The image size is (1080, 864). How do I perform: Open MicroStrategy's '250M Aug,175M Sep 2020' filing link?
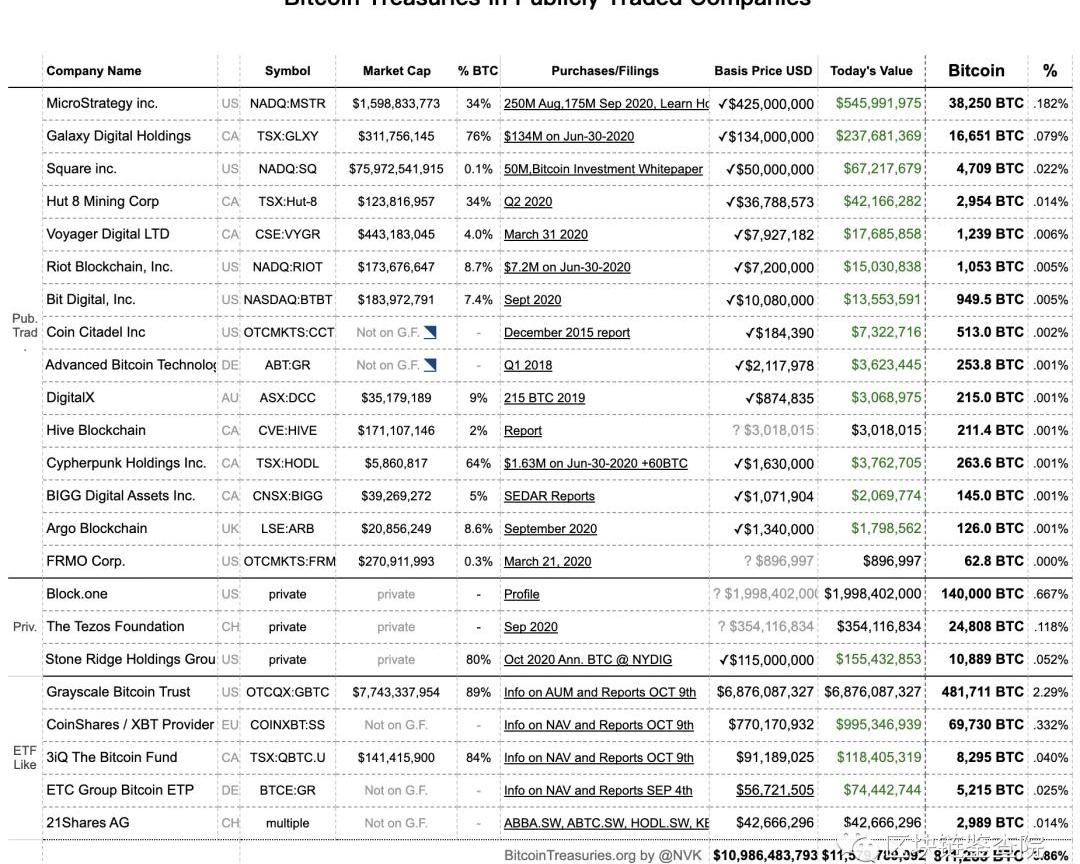pyautogui.click(x=606, y=103)
